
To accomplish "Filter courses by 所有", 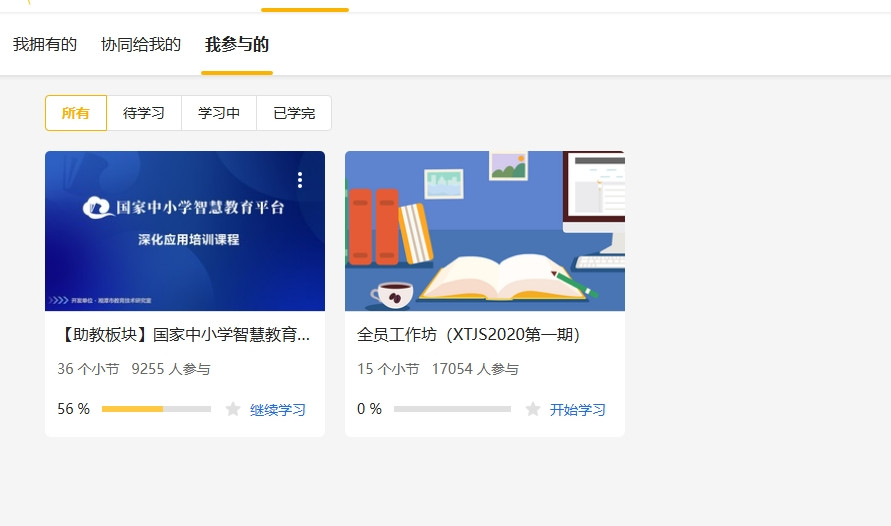I will [x=76, y=113].
